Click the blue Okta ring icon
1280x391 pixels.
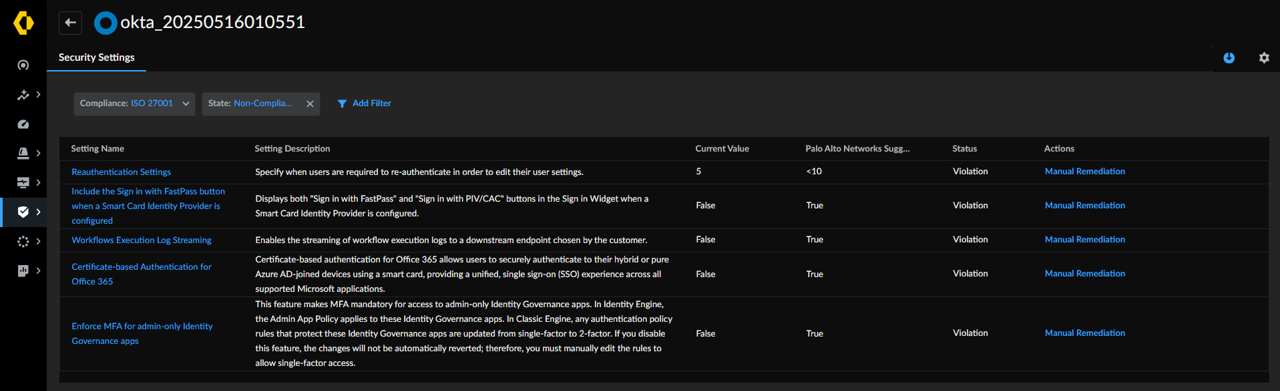pos(105,22)
